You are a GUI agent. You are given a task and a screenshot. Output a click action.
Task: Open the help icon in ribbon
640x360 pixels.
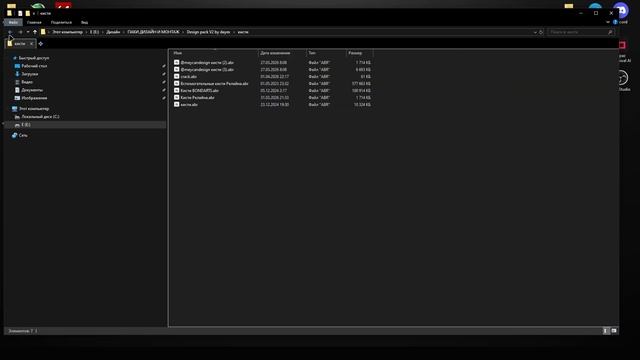point(615,22)
